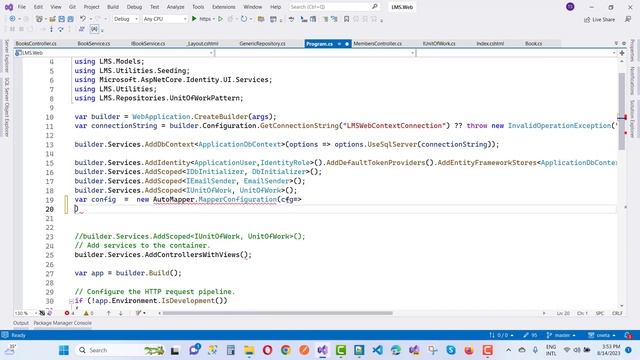Image resolution: width=640 pixels, height=360 pixels.
Task: Open File Explorer from taskbar
Action: [x=249, y=350]
